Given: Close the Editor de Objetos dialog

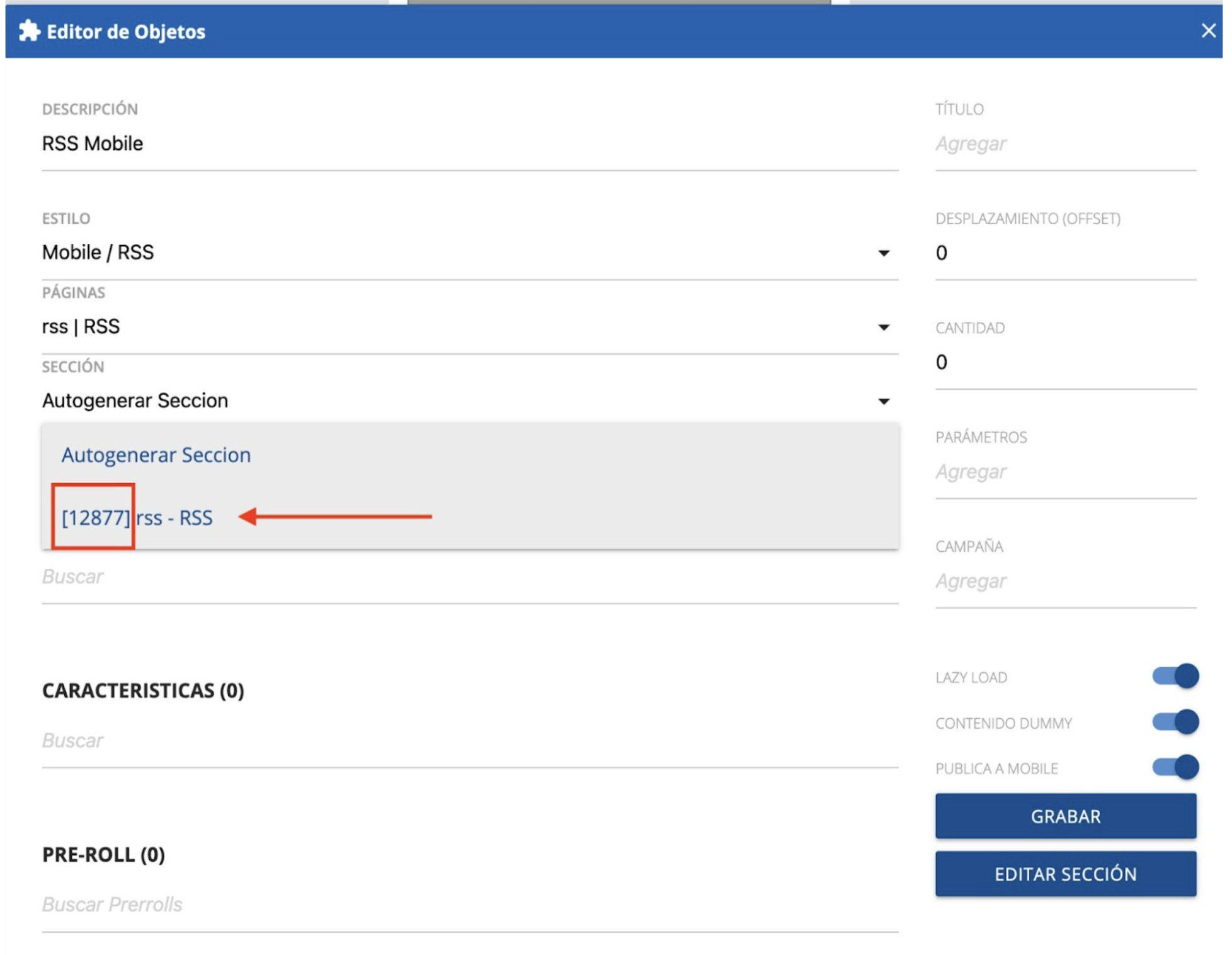Looking at the screenshot, I should [x=1207, y=30].
